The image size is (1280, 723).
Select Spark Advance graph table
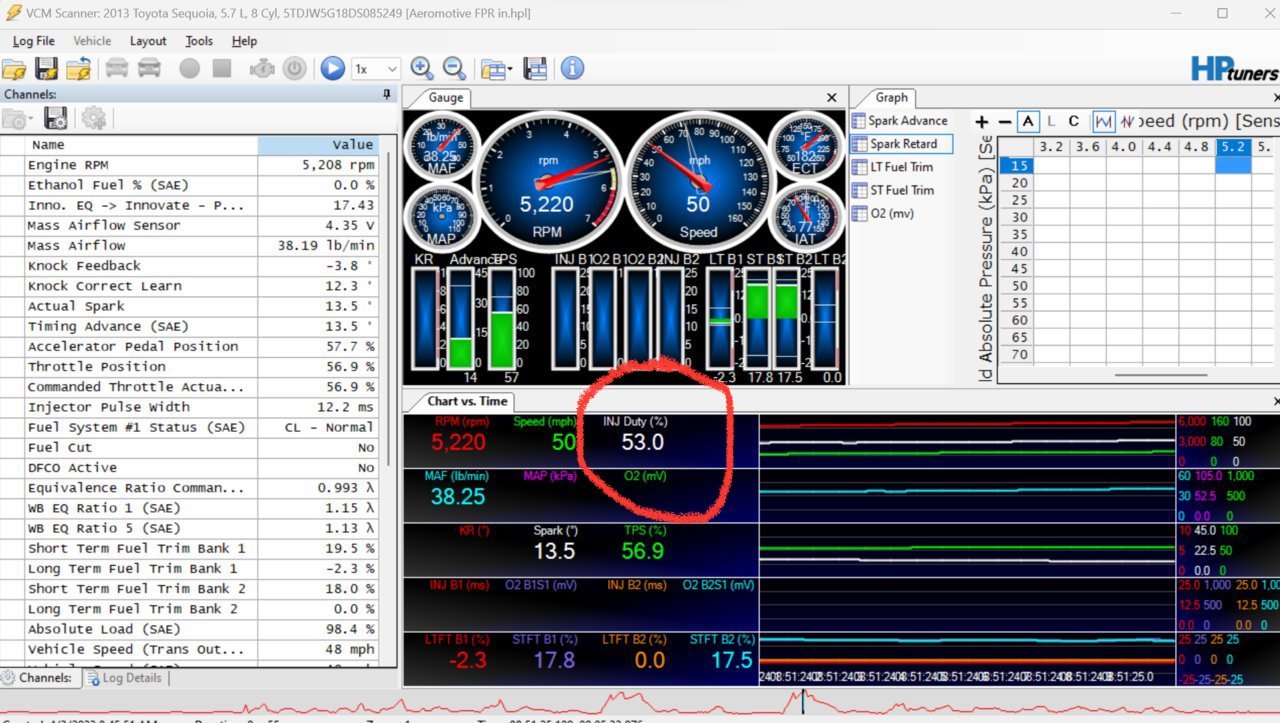click(x=900, y=120)
